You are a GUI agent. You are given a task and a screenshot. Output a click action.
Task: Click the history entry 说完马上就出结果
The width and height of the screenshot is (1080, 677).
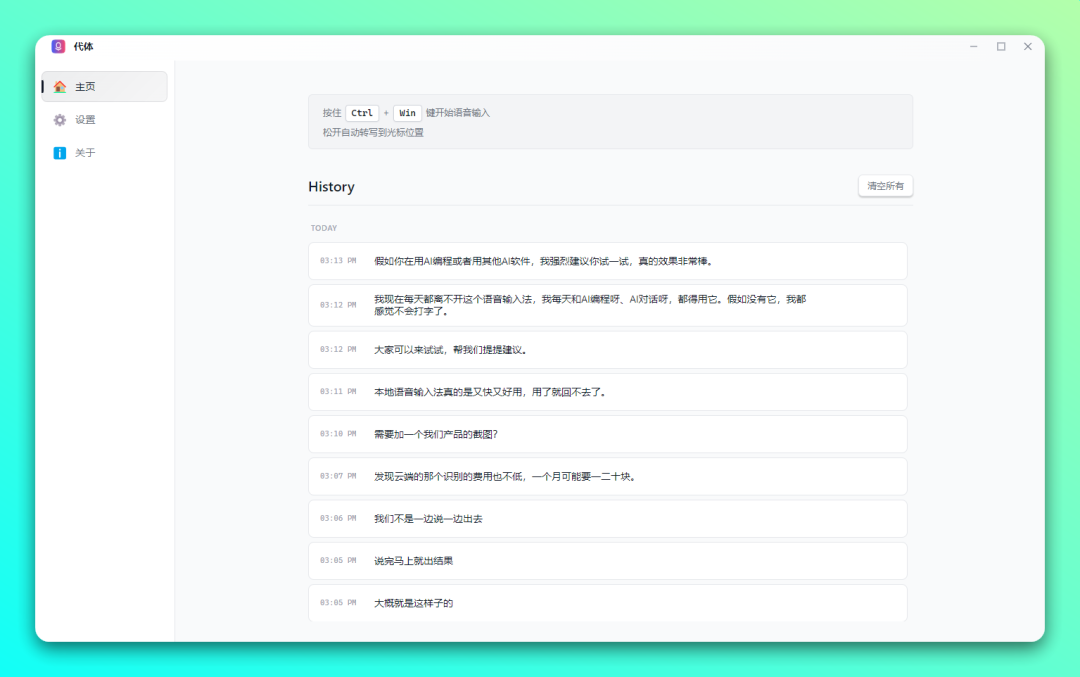coord(607,561)
